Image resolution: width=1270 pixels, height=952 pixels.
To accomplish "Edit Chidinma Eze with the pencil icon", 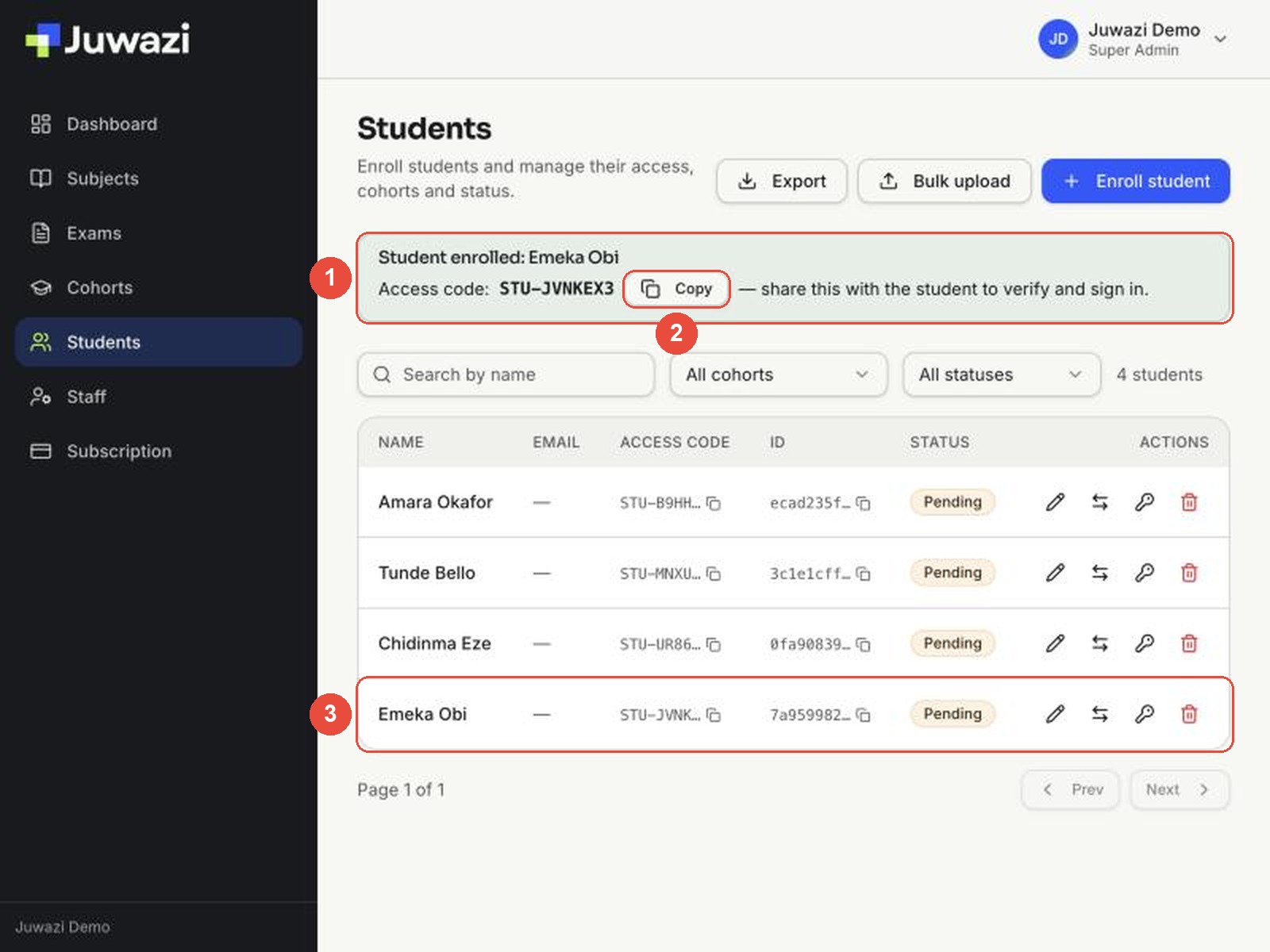I will click(1055, 643).
